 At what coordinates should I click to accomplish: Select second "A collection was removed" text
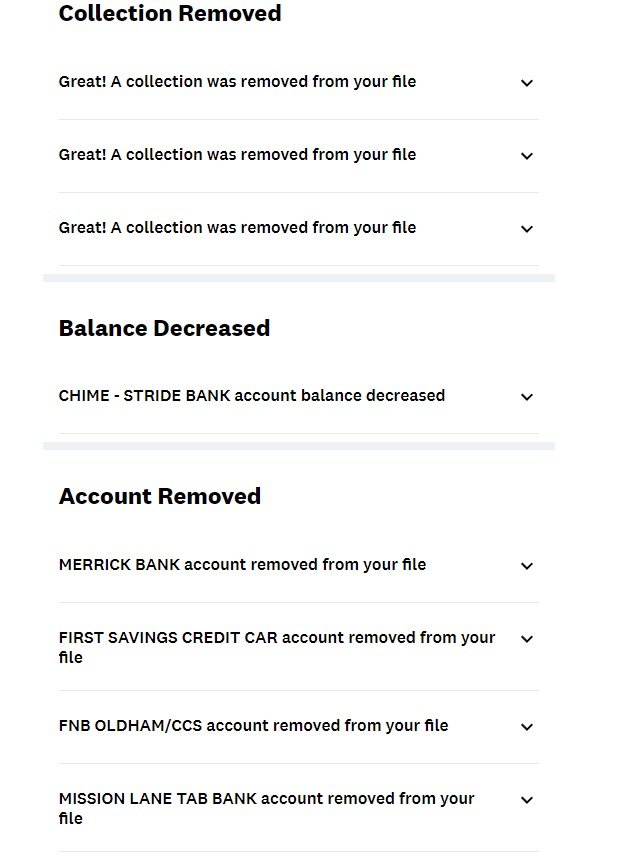pos(237,155)
